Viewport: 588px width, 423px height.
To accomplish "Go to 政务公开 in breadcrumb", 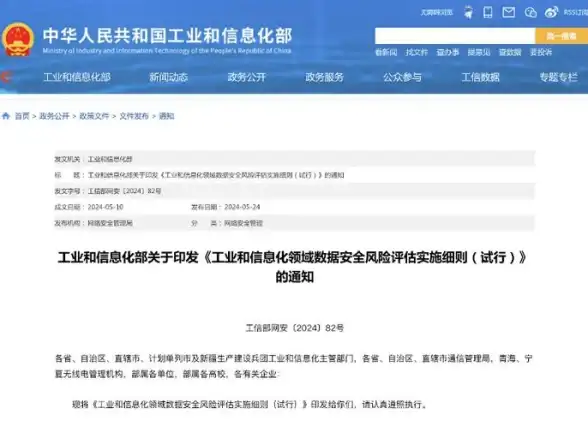I will (54, 116).
